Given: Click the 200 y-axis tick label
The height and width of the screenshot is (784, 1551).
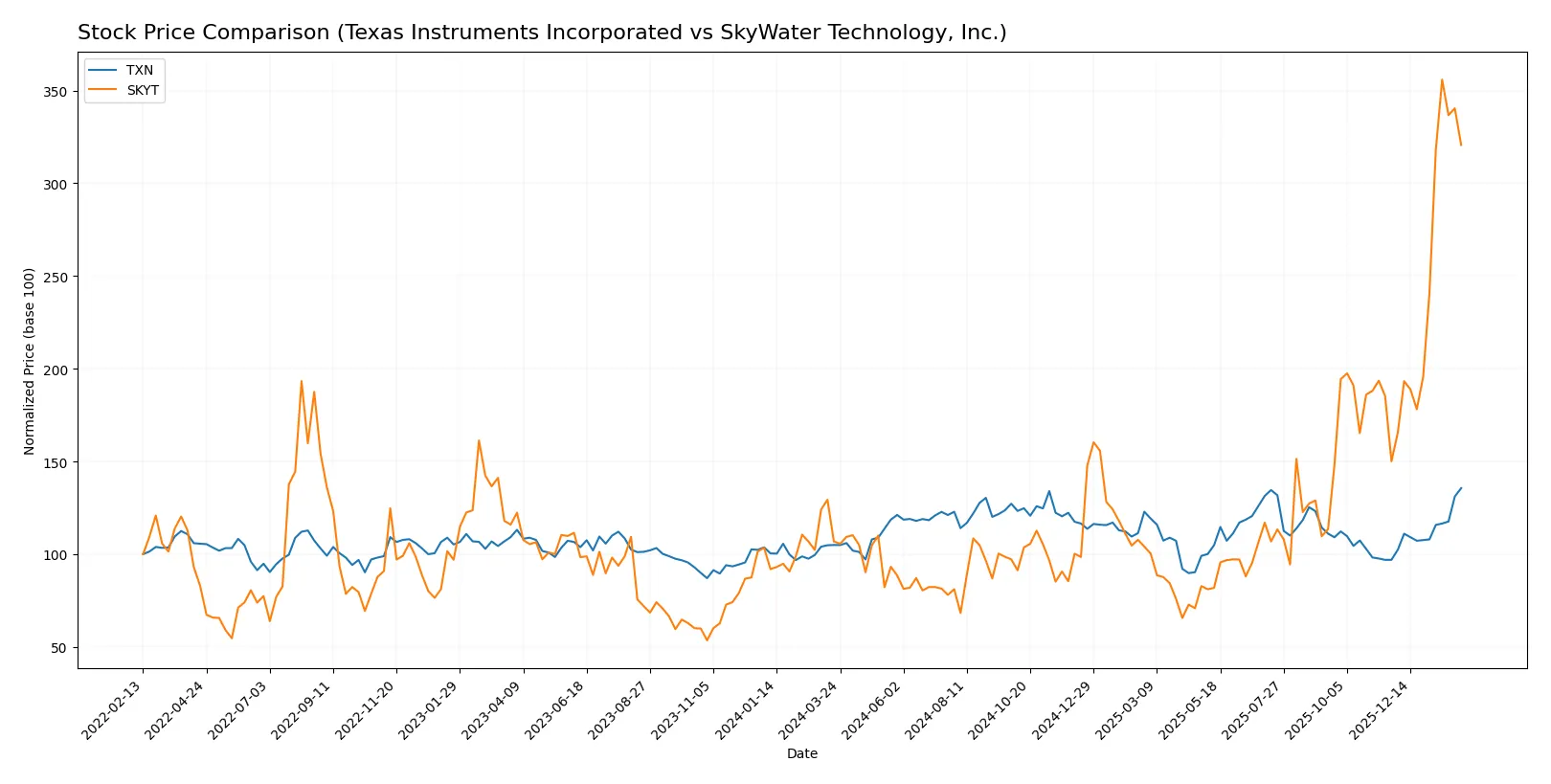Looking at the screenshot, I should coord(55,370).
